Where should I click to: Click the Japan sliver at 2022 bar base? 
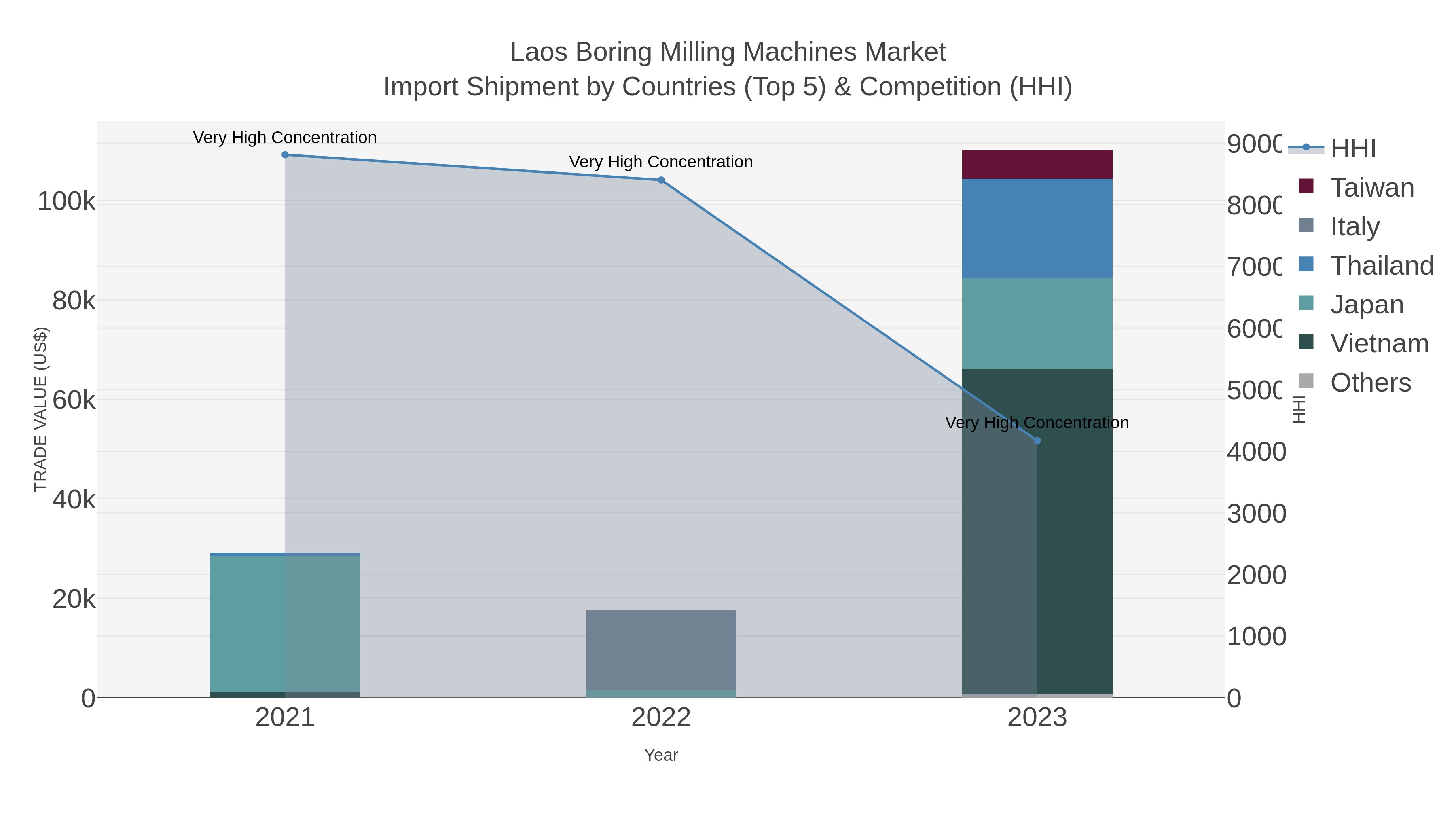661,694
